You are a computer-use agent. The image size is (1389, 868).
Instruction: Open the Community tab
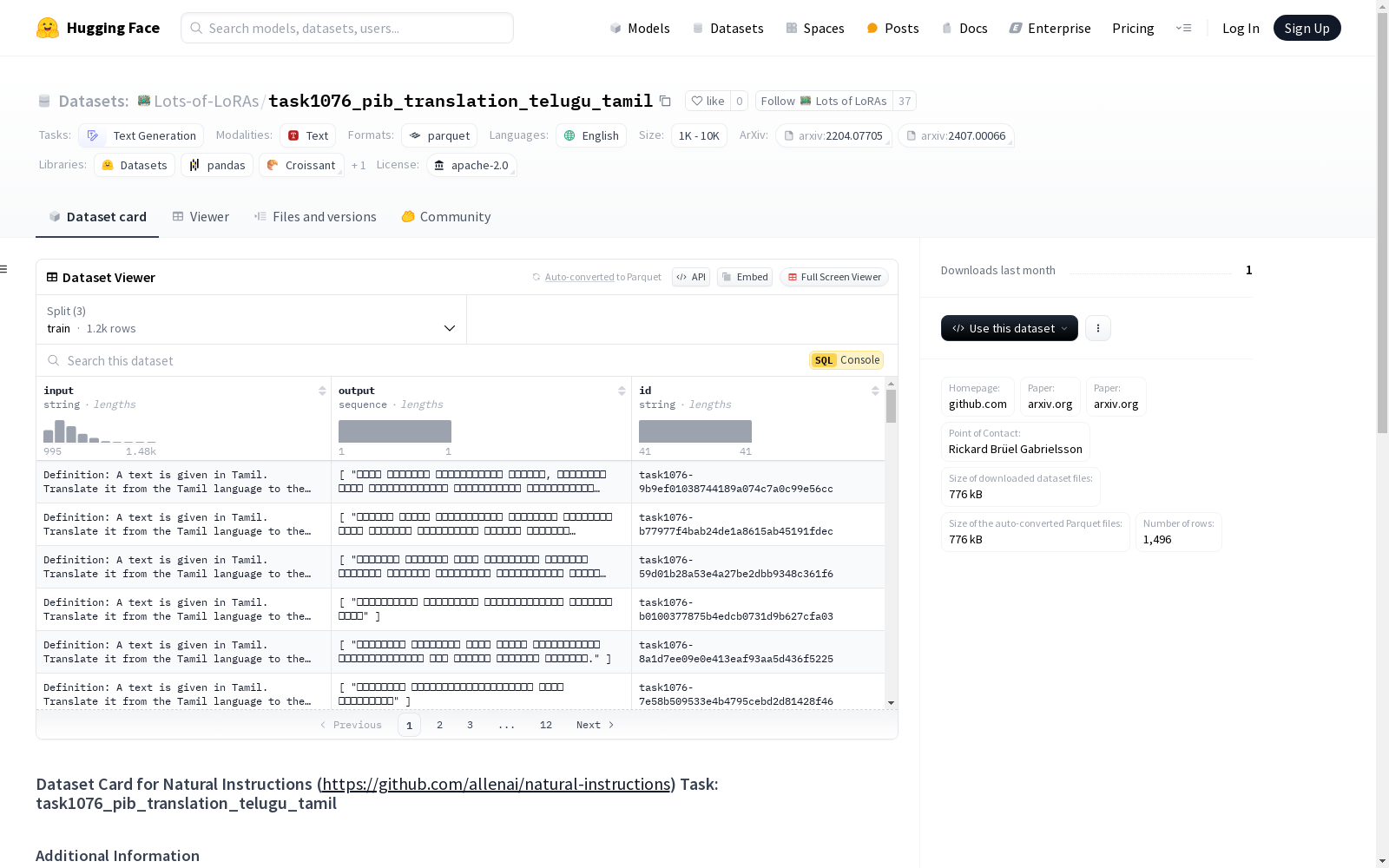pyautogui.click(x=446, y=217)
